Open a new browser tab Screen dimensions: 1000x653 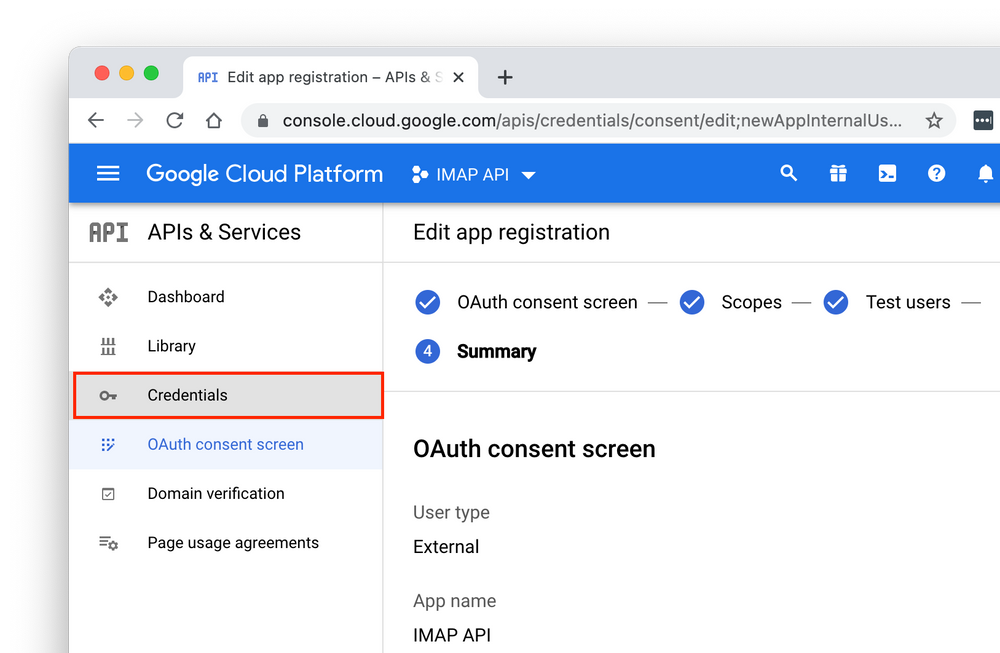pos(505,77)
